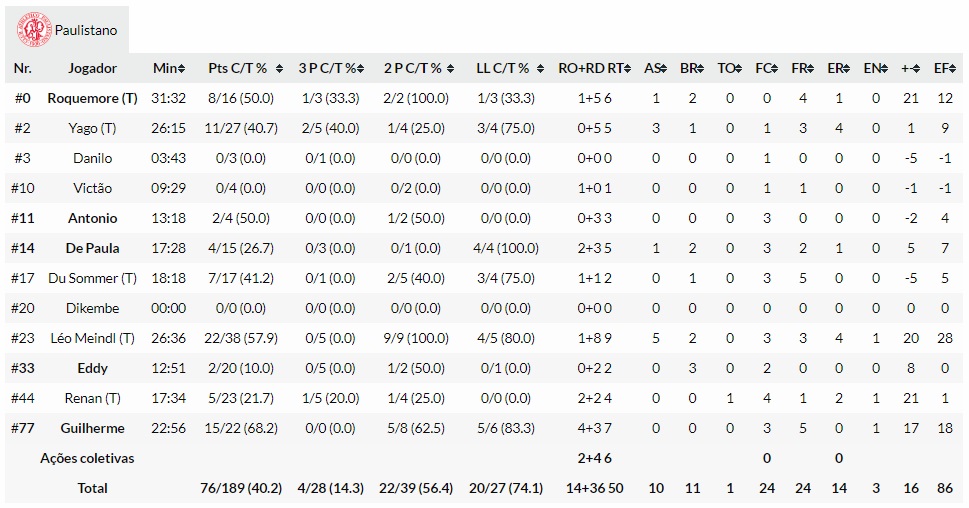Sort by FC fouls column
969x508 pixels.
click(767, 68)
